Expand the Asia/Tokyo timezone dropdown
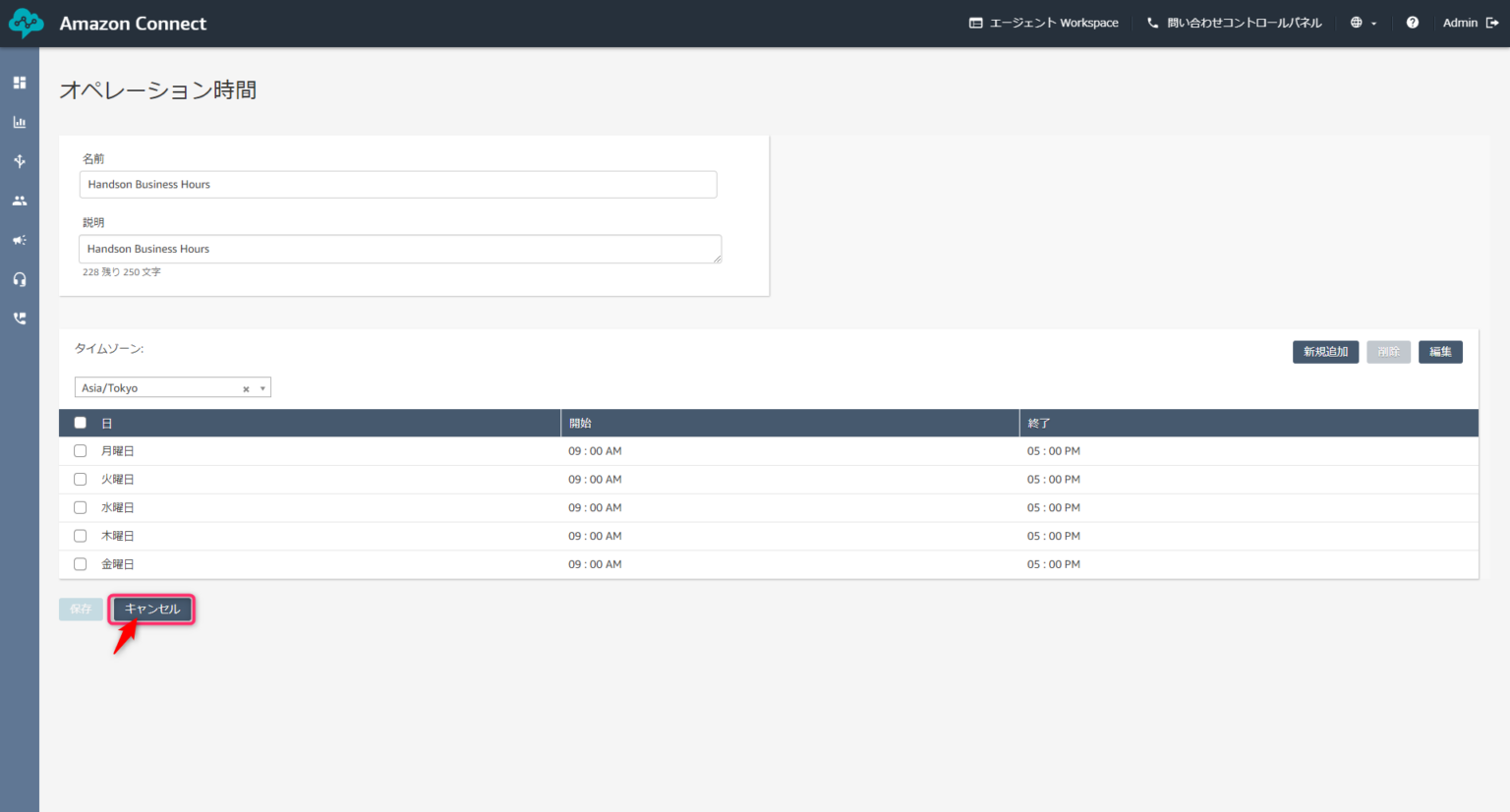 tap(262, 388)
